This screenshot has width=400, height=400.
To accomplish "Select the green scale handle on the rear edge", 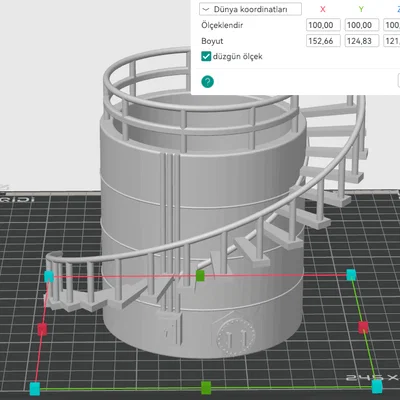I will 200,275.
